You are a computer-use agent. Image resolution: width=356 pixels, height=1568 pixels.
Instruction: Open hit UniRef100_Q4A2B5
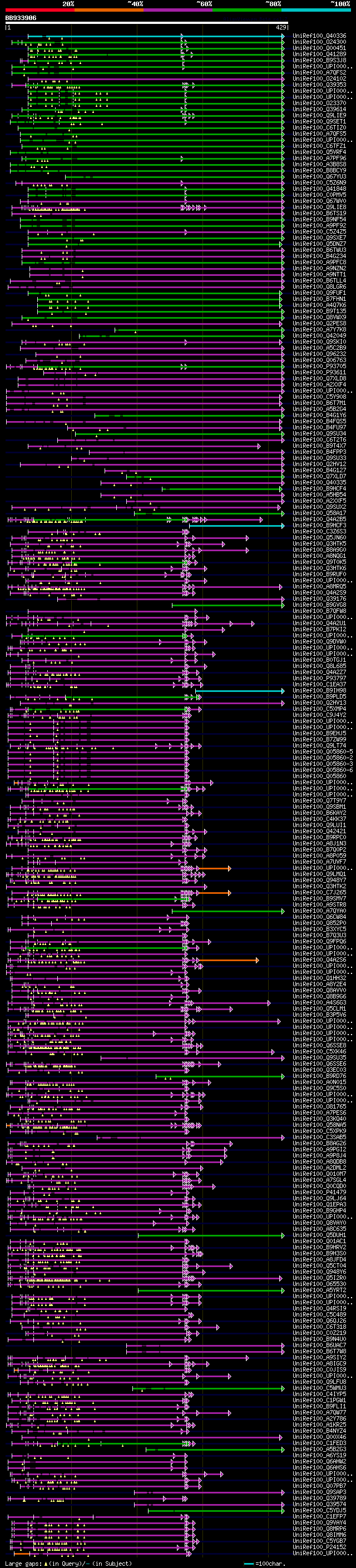319,519
